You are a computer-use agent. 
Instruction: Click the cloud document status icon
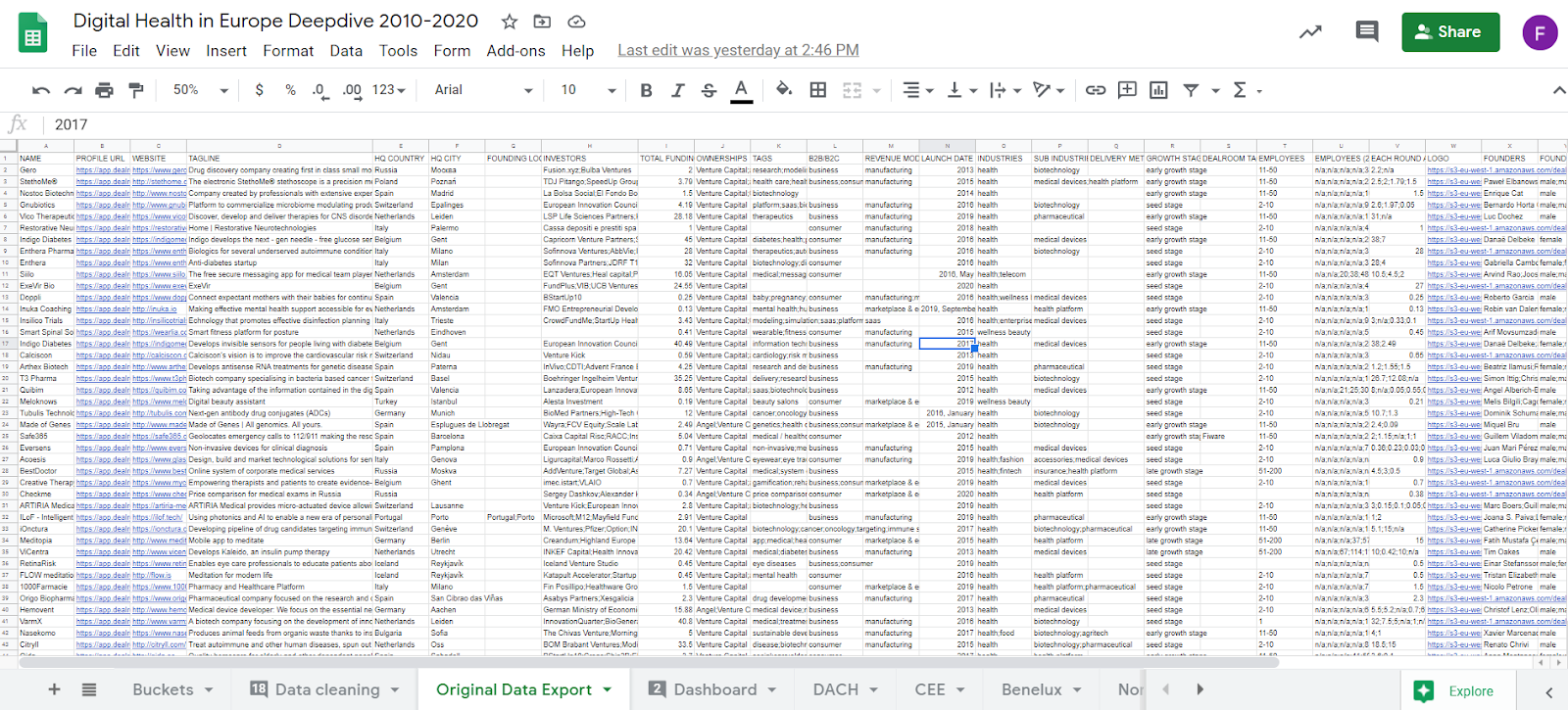click(x=576, y=22)
